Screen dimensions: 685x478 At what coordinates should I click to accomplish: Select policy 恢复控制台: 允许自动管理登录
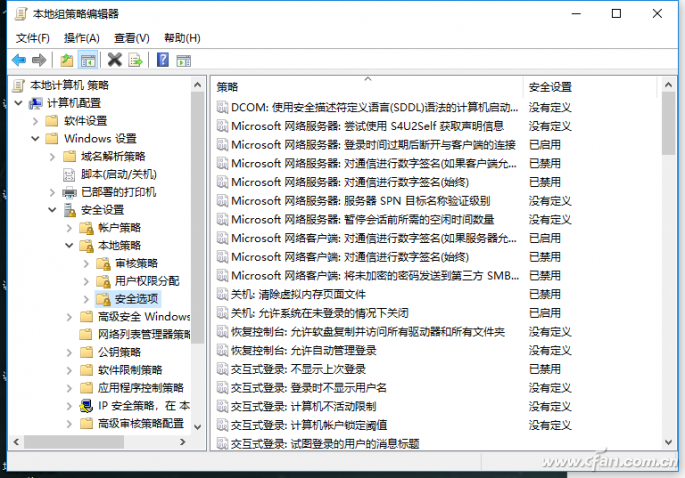(x=303, y=350)
